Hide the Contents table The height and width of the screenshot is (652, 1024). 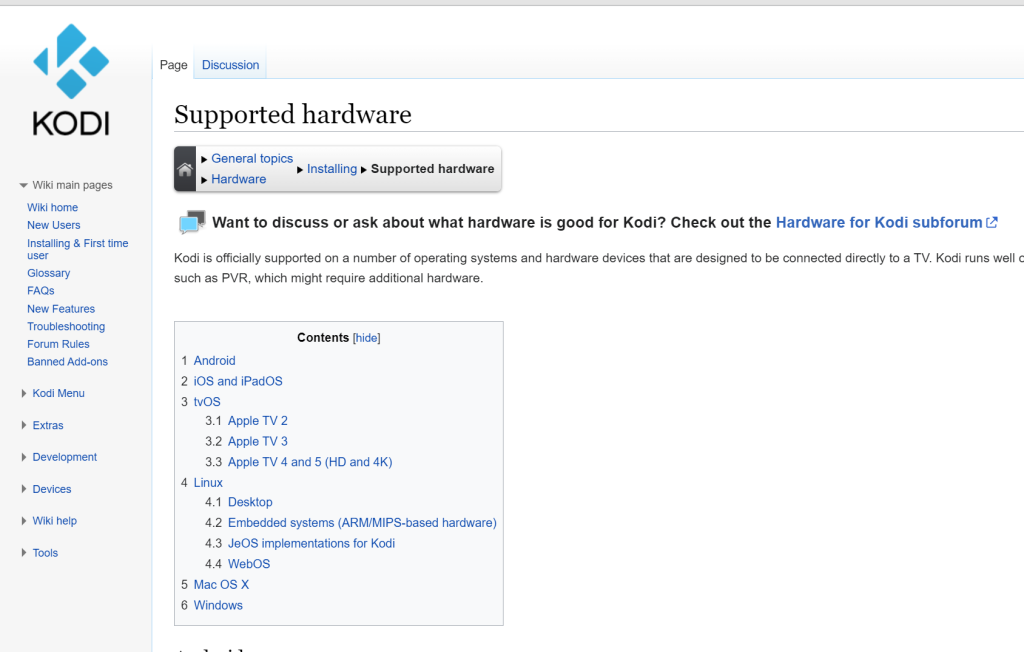tap(366, 338)
